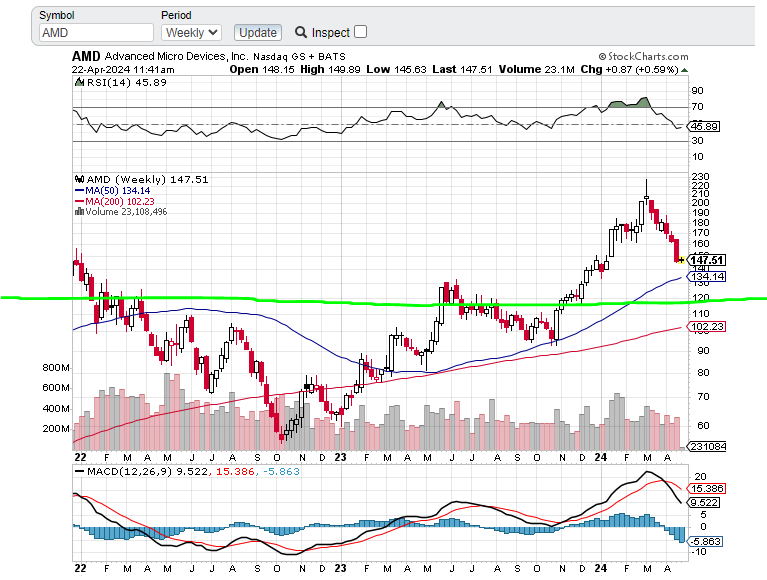Click the Open 148.15 quote value
767x580 pixels.
pyautogui.click(x=262, y=70)
